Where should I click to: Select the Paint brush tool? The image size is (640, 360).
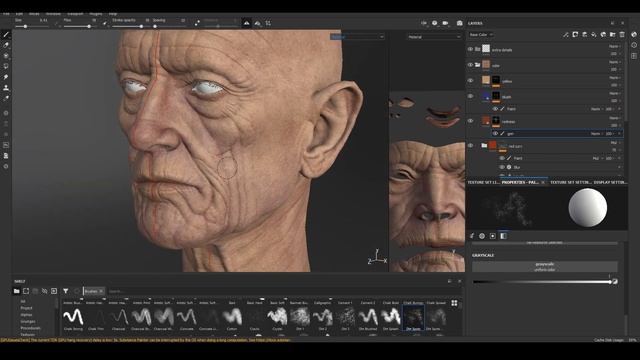pos(6,35)
